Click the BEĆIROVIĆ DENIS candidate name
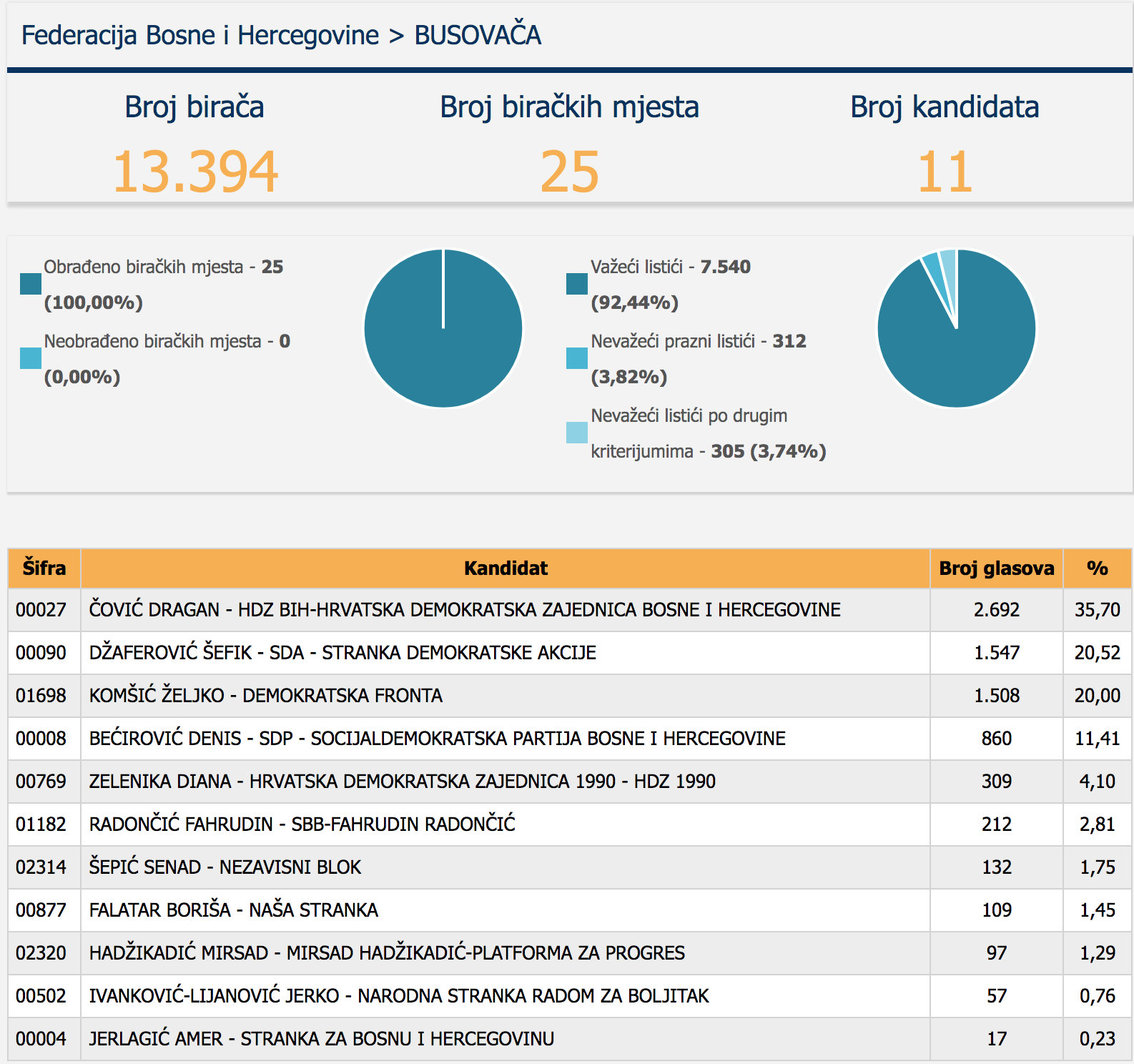This screenshot has width=1134, height=1064. pos(165,739)
